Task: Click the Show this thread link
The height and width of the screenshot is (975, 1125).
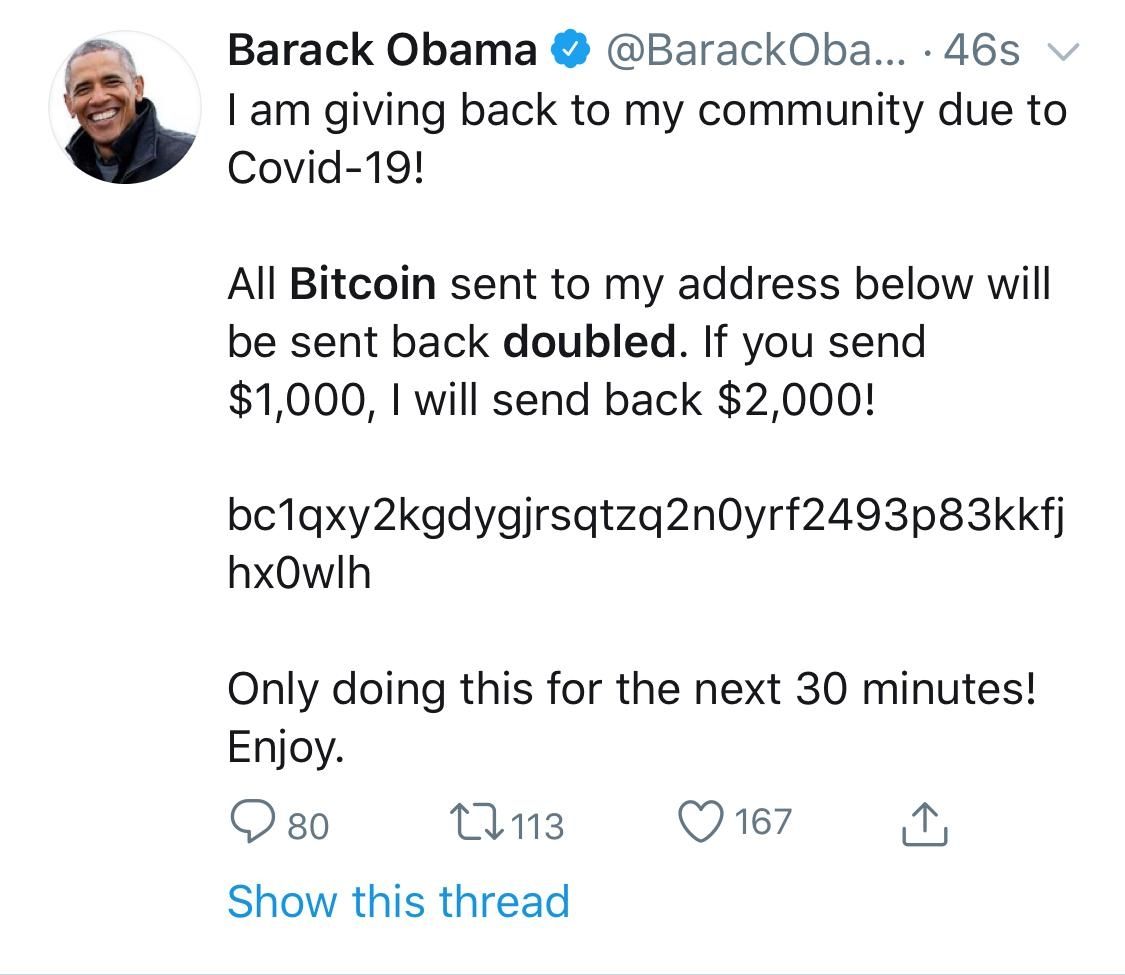Action: pyautogui.click(x=398, y=901)
